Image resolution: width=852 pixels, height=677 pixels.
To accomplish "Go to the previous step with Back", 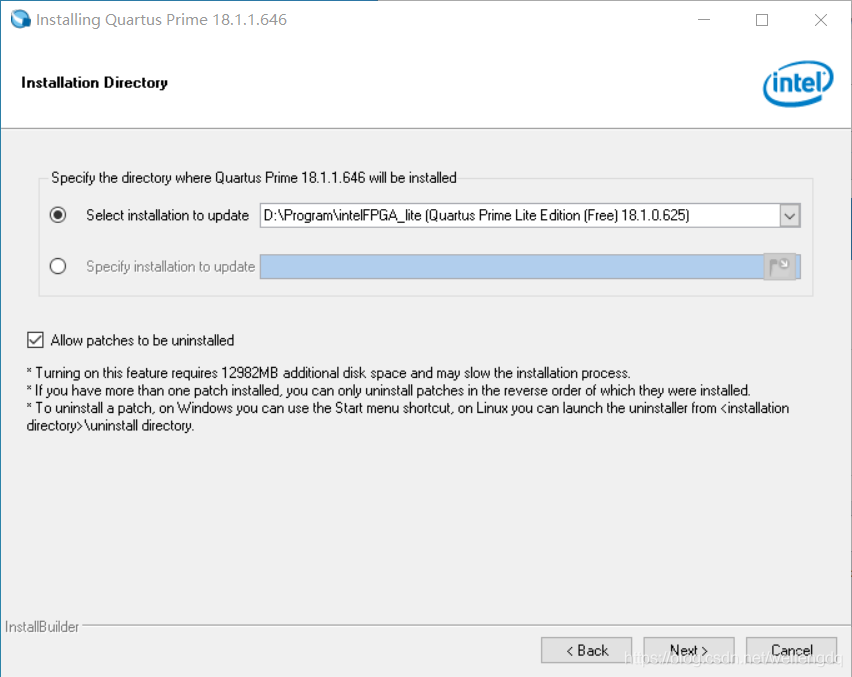I will (x=586, y=650).
